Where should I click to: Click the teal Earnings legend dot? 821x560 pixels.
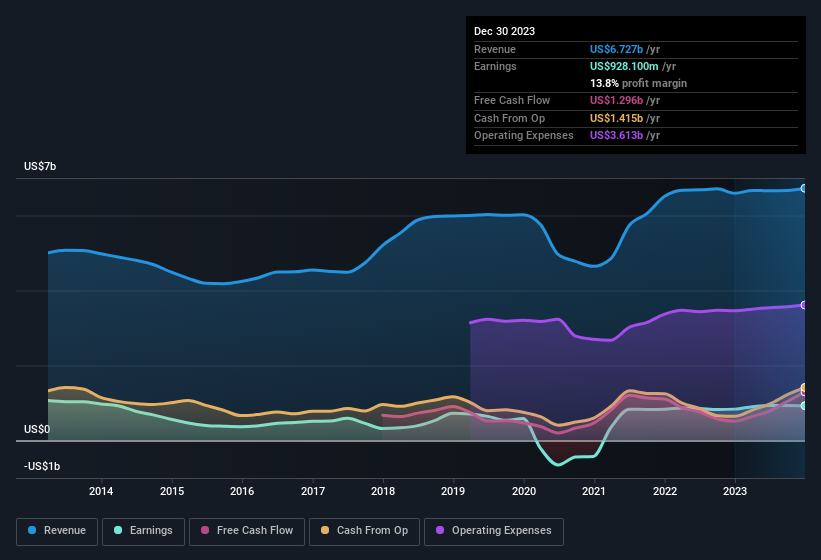point(119,530)
